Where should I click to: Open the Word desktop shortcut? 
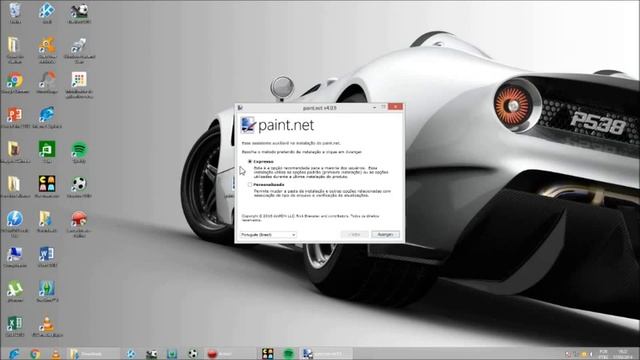(x=47, y=257)
